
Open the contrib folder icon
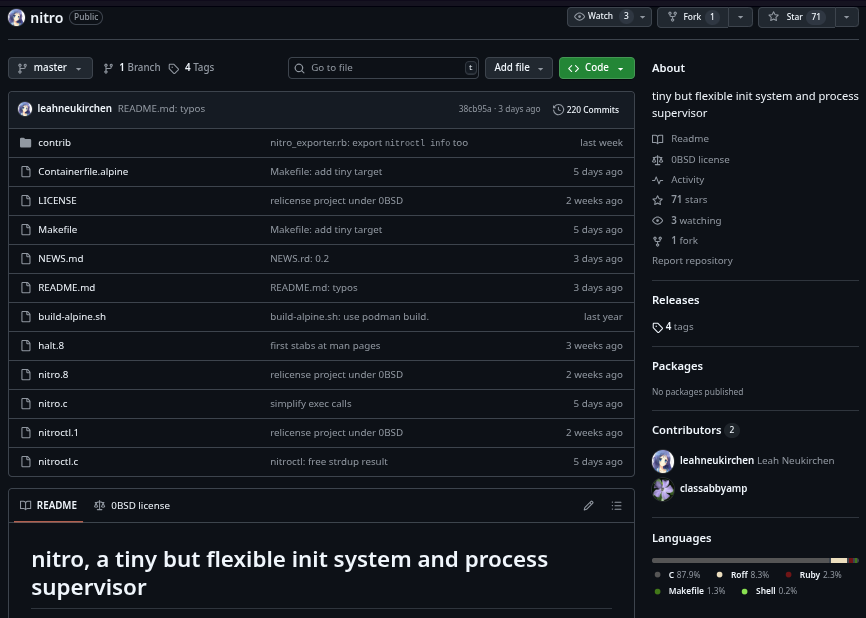26,142
